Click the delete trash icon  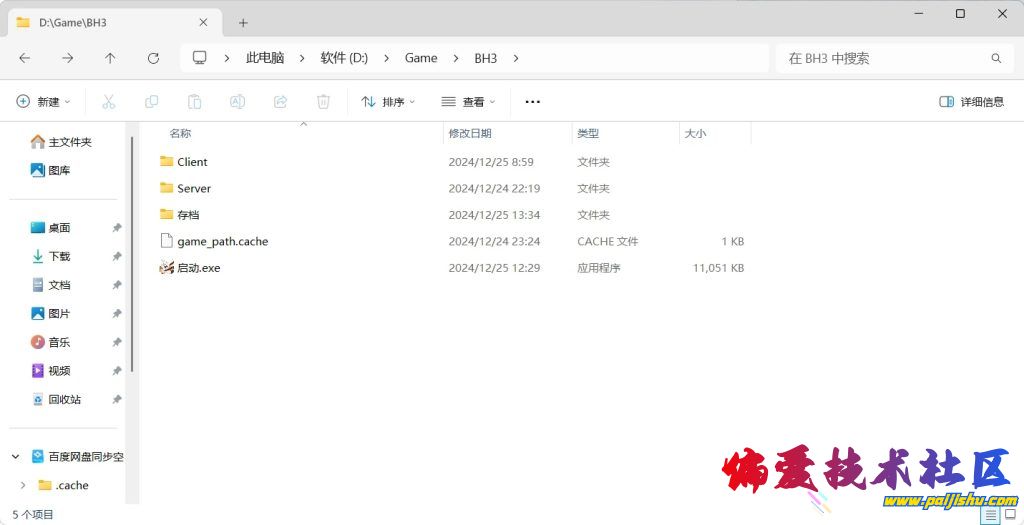[323, 101]
